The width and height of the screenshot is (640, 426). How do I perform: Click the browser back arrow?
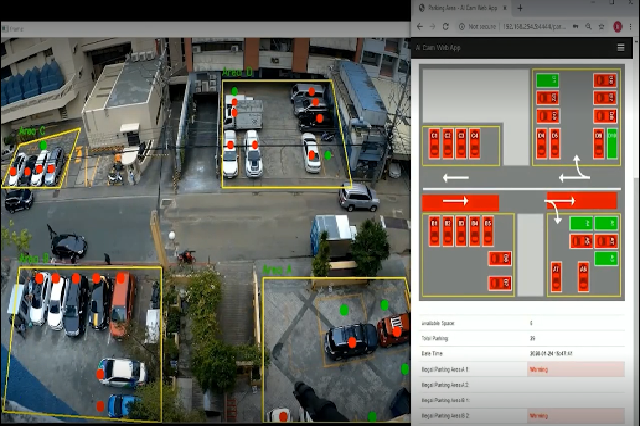click(420, 27)
